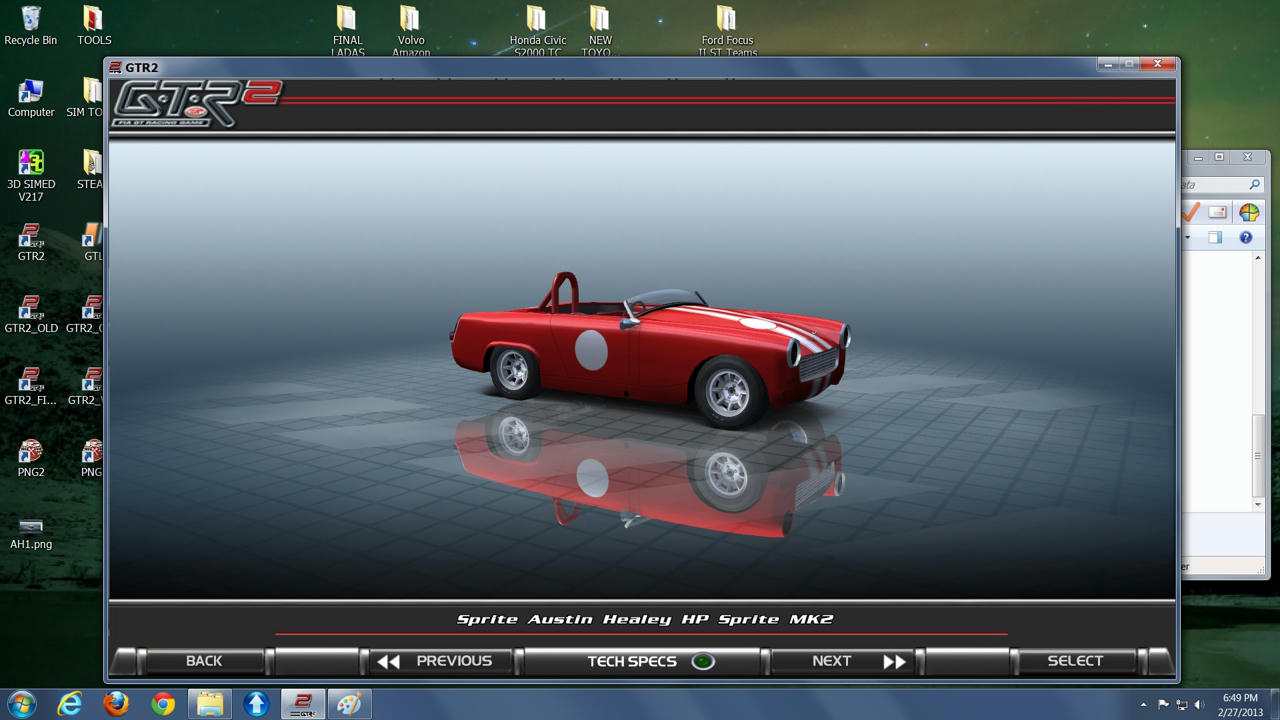Image resolution: width=1280 pixels, height=720 pixels.
Task: Open the FINAL LADAS folder
Action: 347,30
